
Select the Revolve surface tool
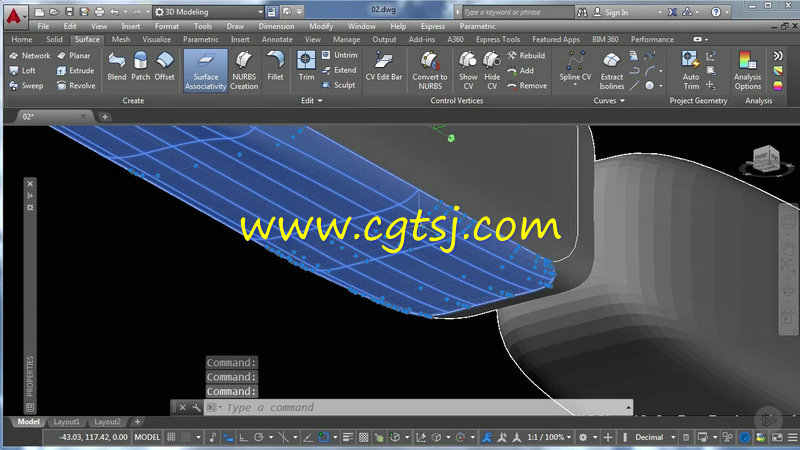coord(76,86)
